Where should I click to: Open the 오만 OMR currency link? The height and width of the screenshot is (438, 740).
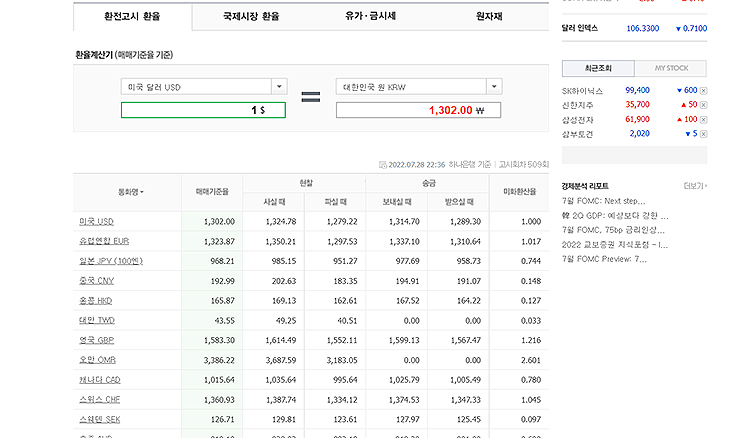pyautogui.click(x=97, y=360)
